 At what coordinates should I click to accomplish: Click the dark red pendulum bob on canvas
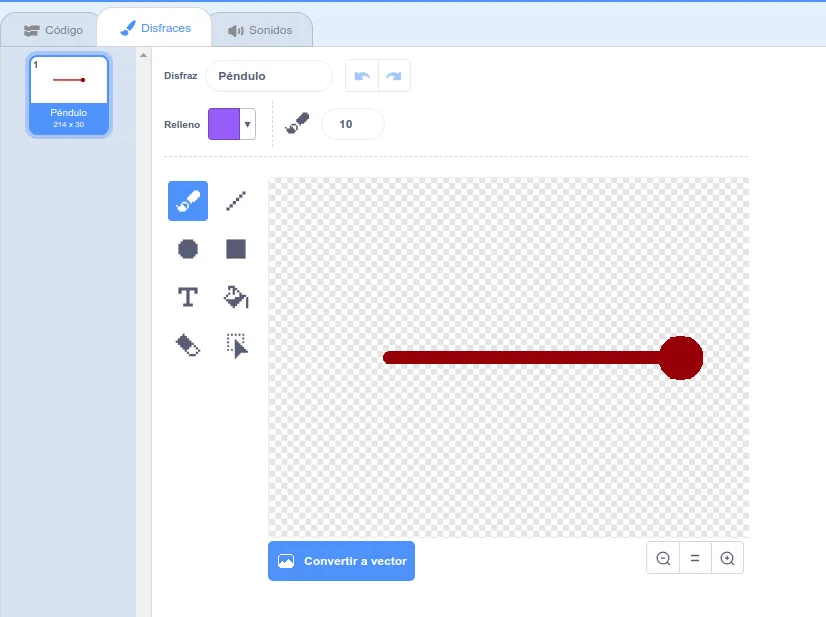681,358
